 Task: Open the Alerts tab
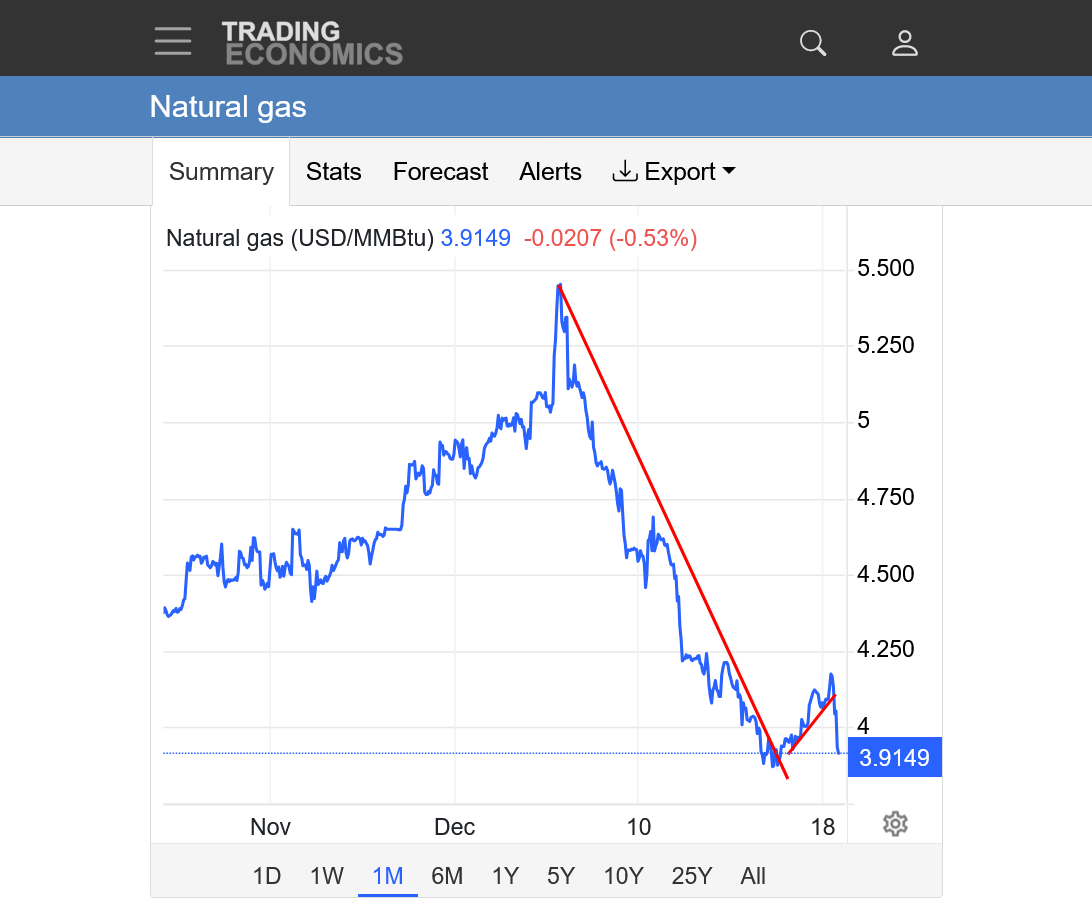(550, 172)
